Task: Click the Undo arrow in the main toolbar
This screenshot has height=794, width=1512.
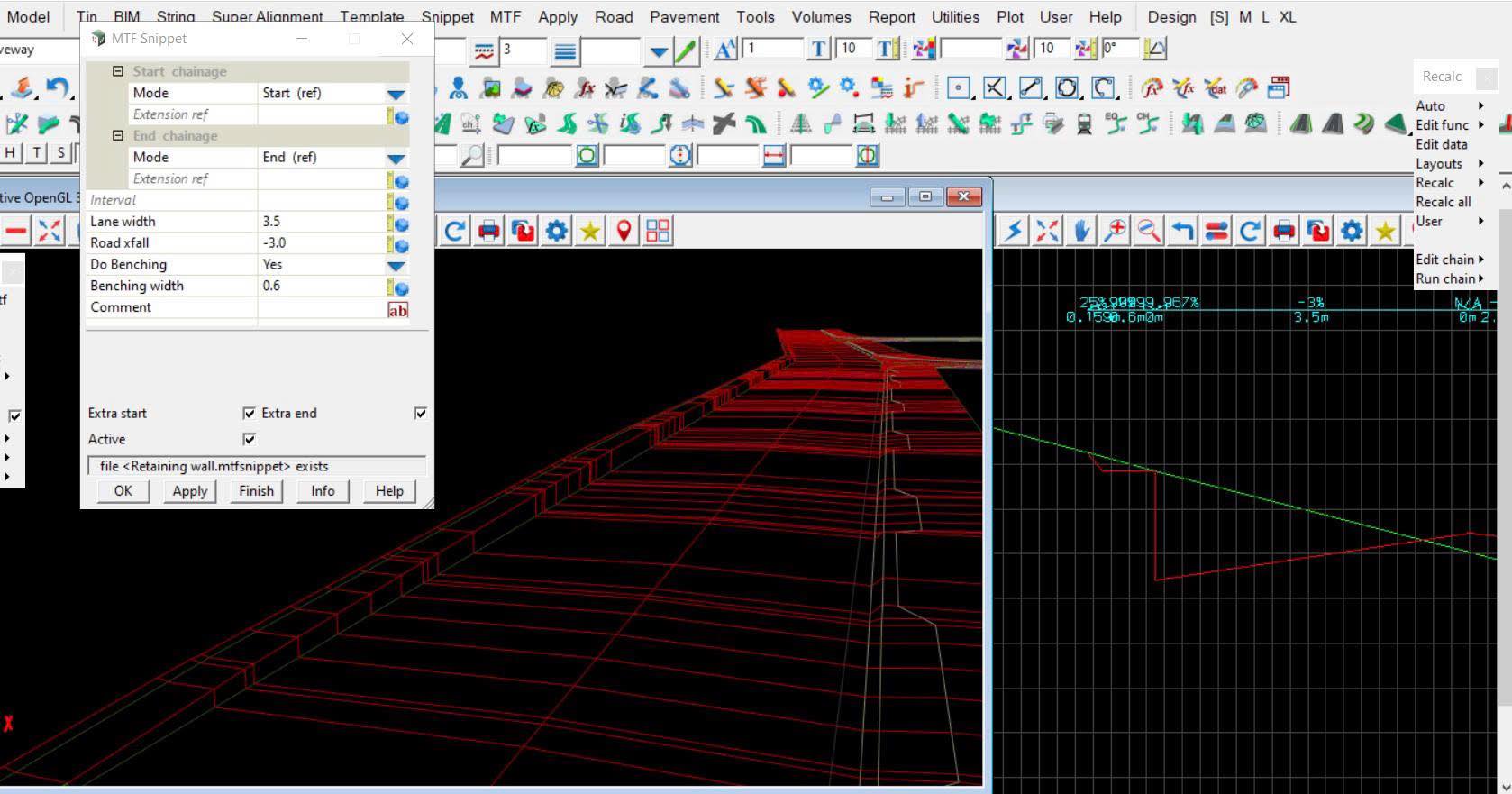Action: pyautogui.click(x=57, y=87)
